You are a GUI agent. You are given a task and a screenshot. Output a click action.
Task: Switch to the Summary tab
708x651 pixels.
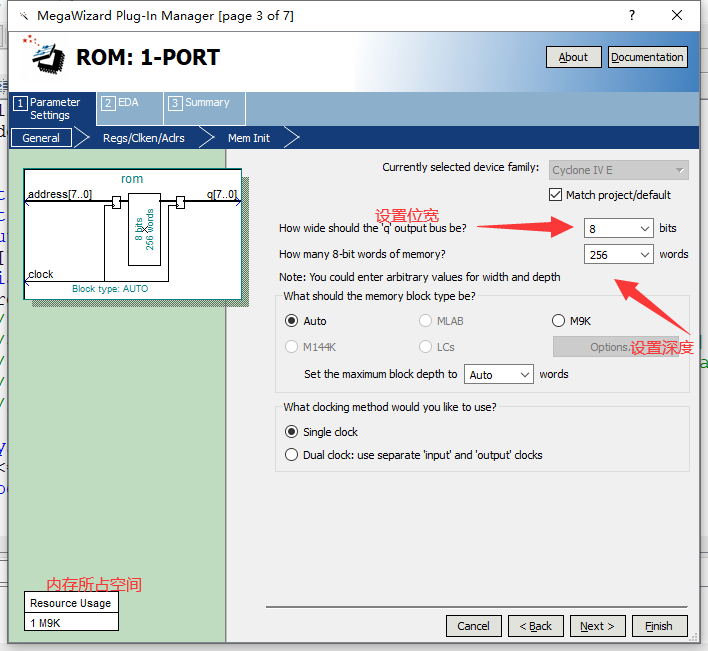[205, 108]
